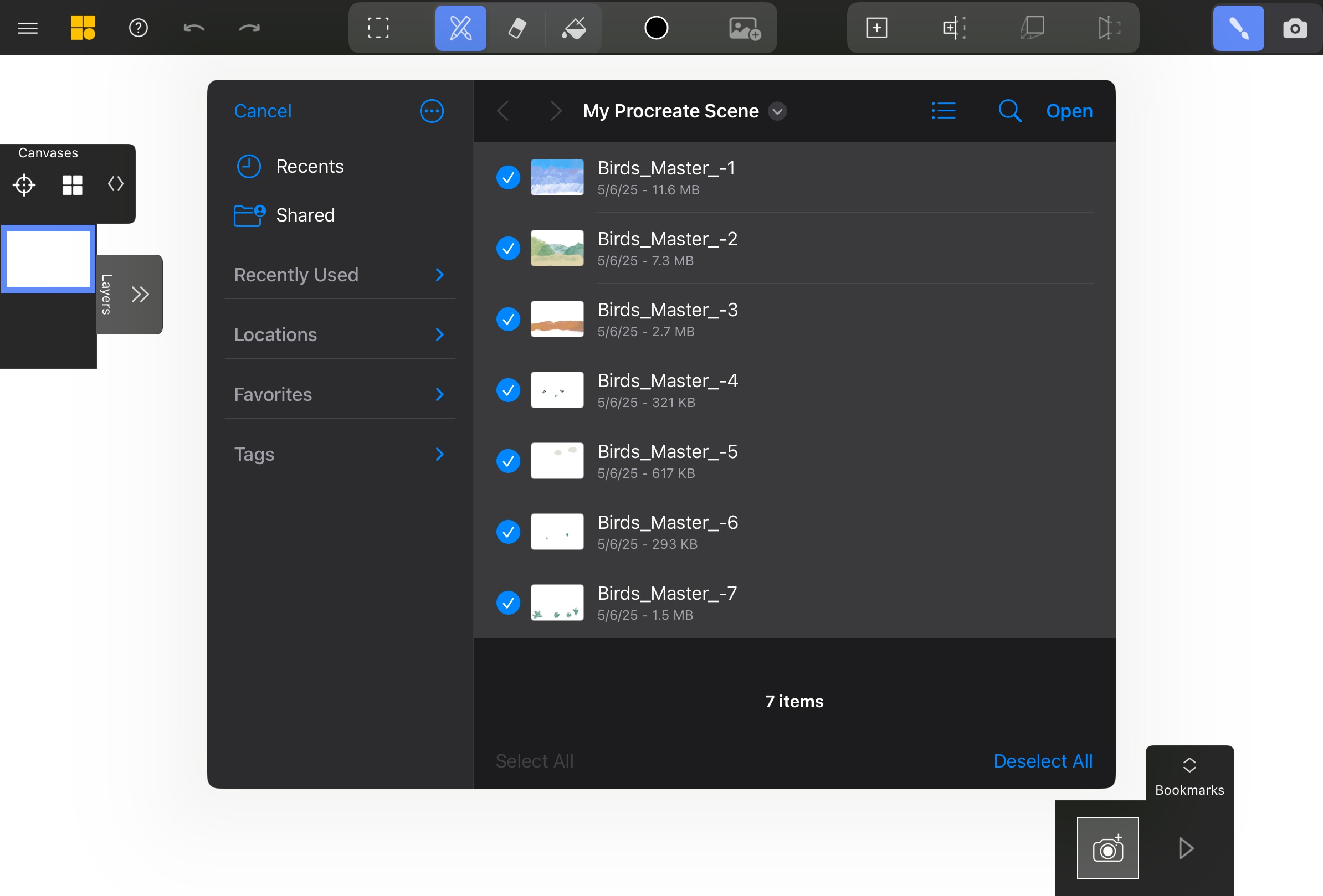Click the search magnifier icon
1323x896 pixels.
tap(1010, 111)
